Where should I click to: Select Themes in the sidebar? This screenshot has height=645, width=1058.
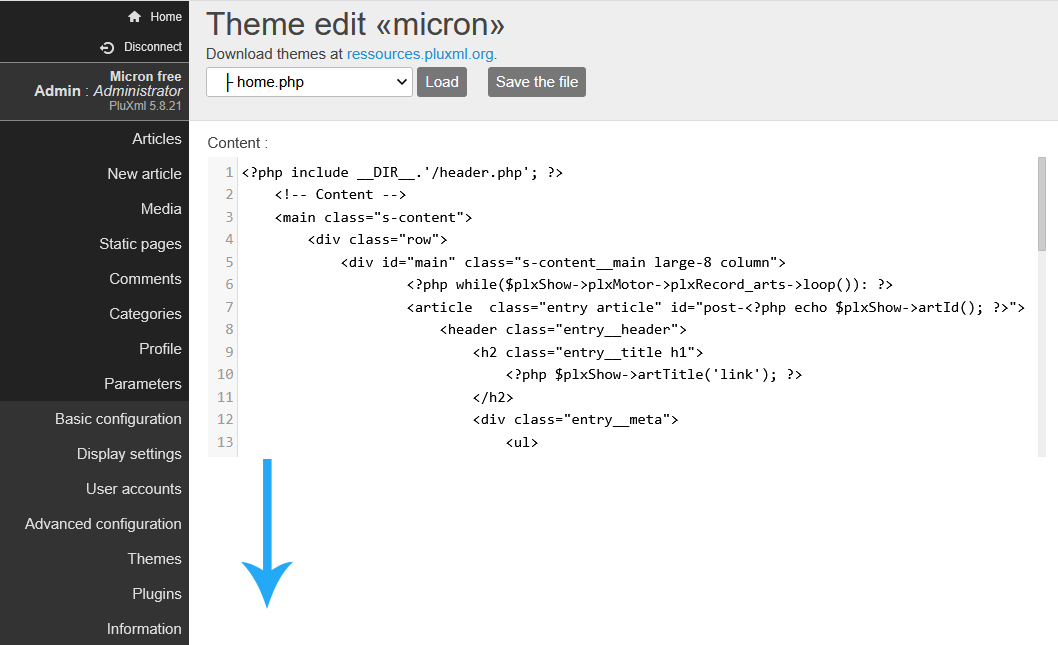pyautogui.click(x=154, y=559)
